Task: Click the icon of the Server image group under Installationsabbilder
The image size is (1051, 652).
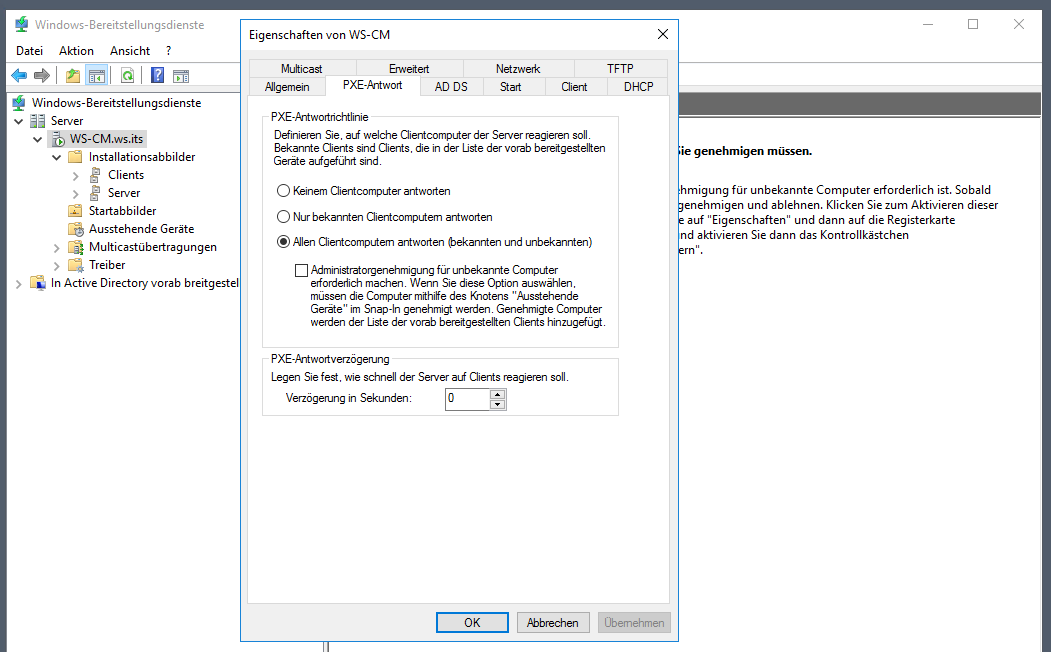Action: pos(95,193)
